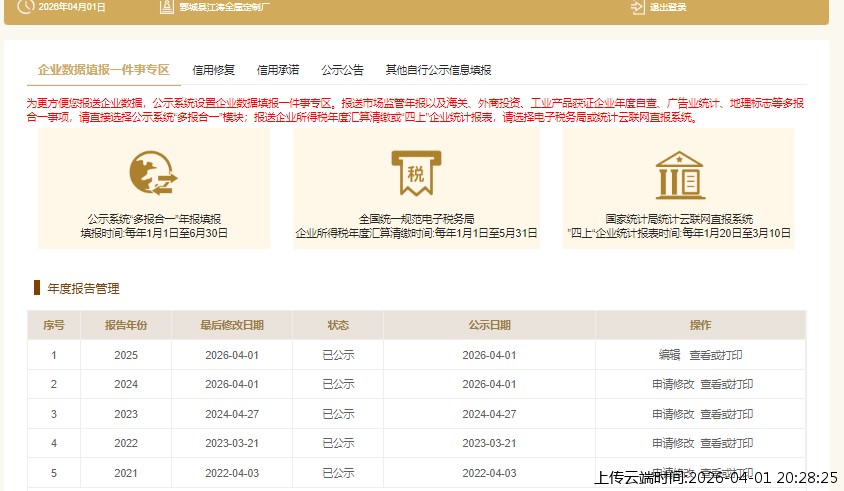844x491 pixels.
Task: Click last modified date 2024-04-27
Action: click(232, 414)
